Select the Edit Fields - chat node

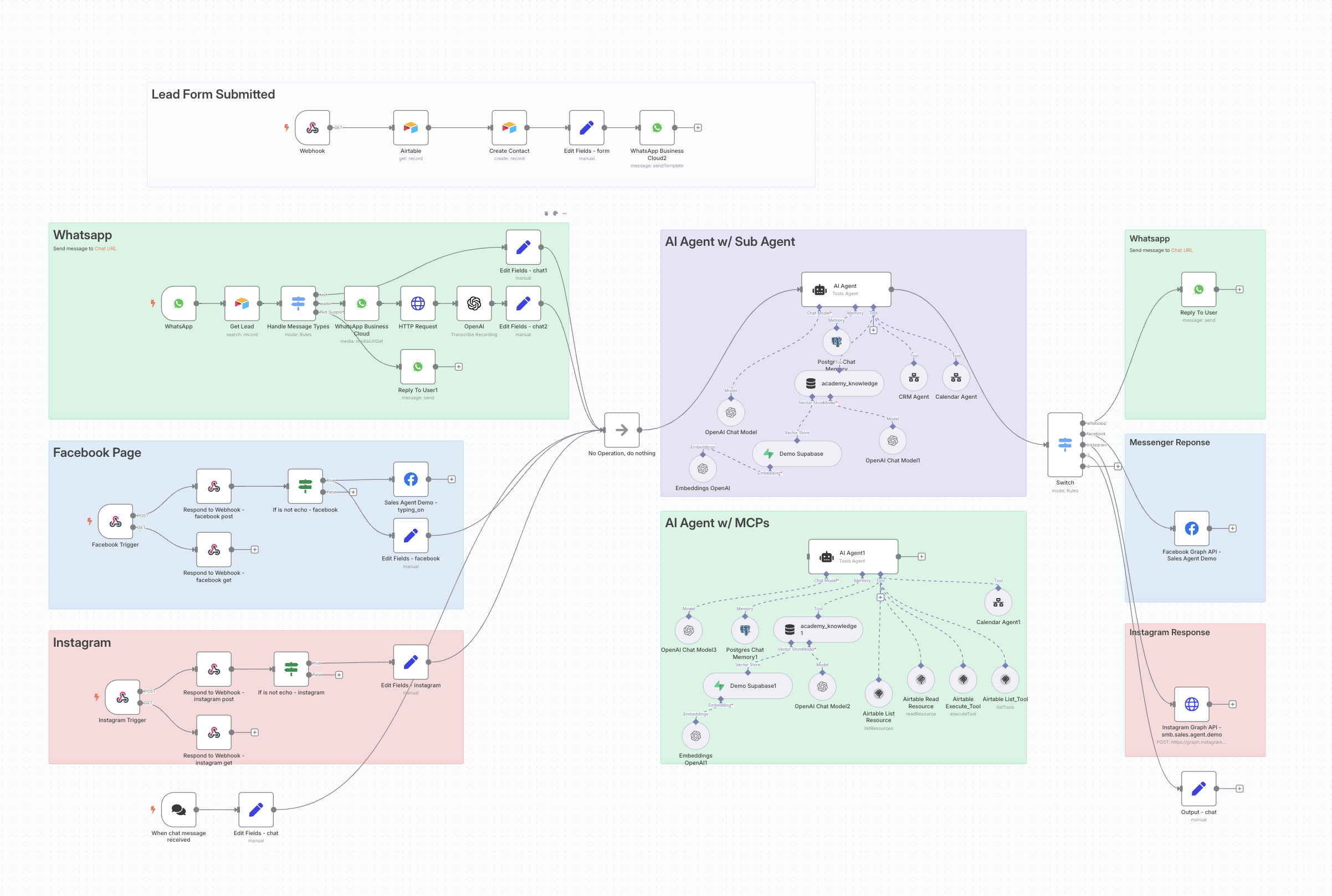(x=256, y=810)
